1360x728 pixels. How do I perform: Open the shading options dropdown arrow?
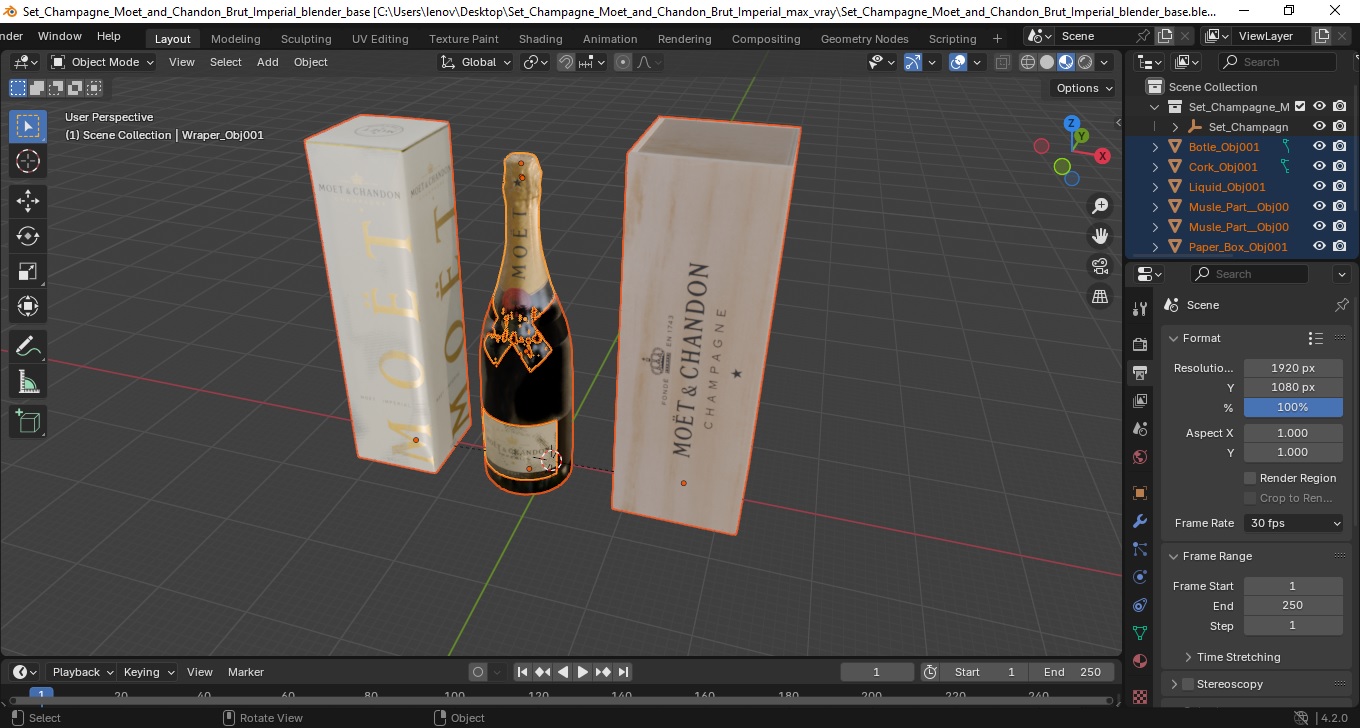1104,62
